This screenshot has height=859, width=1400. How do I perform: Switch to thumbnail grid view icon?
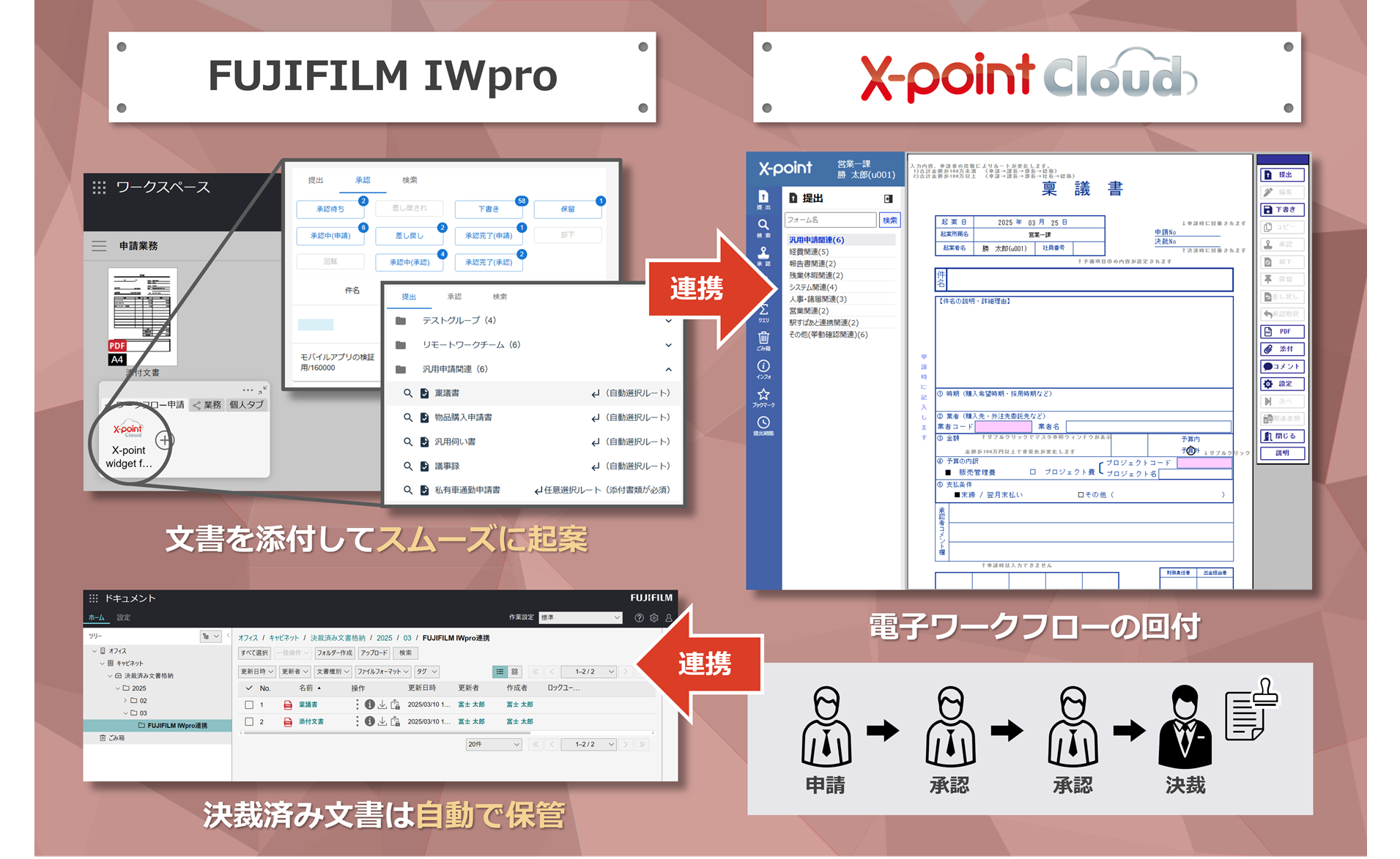click(x=515, y=672)
